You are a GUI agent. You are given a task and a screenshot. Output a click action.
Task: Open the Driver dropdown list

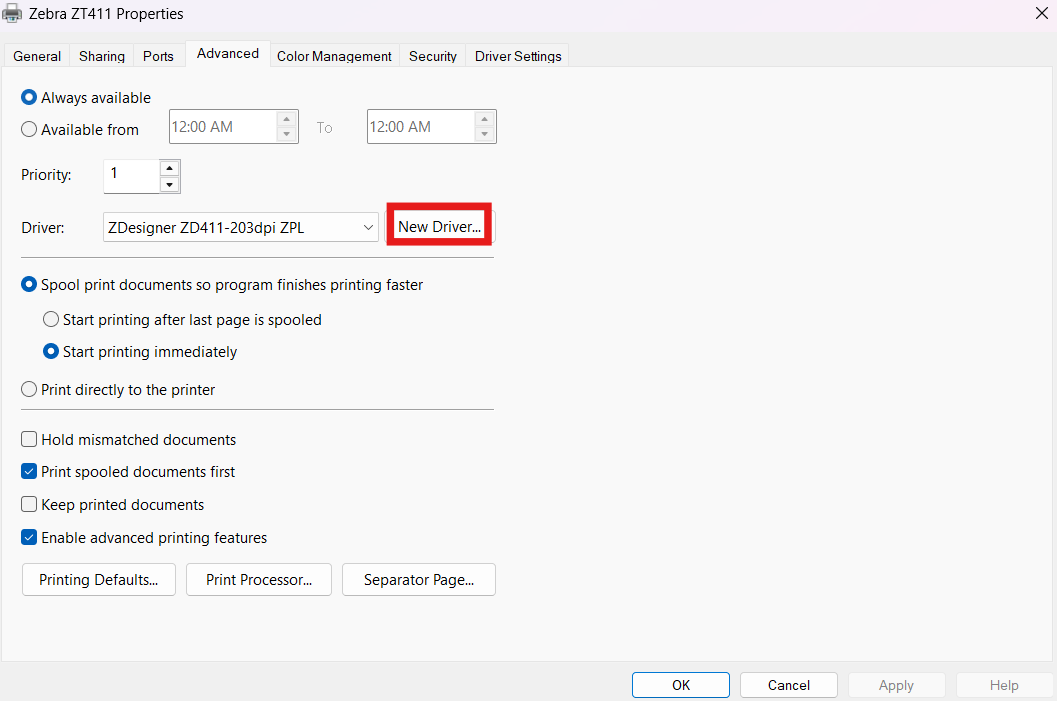coord(368,227)
